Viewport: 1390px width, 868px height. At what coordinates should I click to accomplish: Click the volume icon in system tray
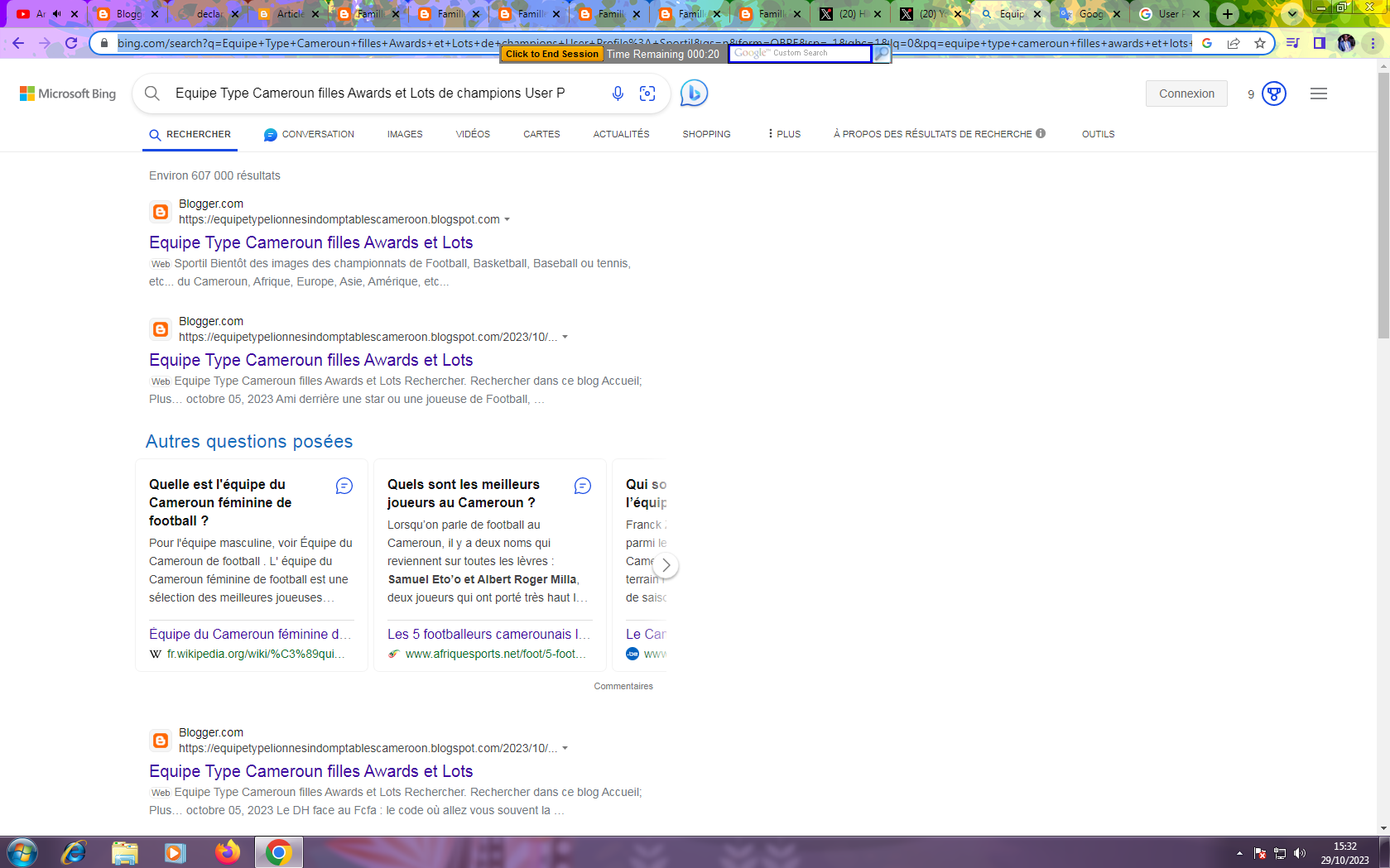(1300, 853)
